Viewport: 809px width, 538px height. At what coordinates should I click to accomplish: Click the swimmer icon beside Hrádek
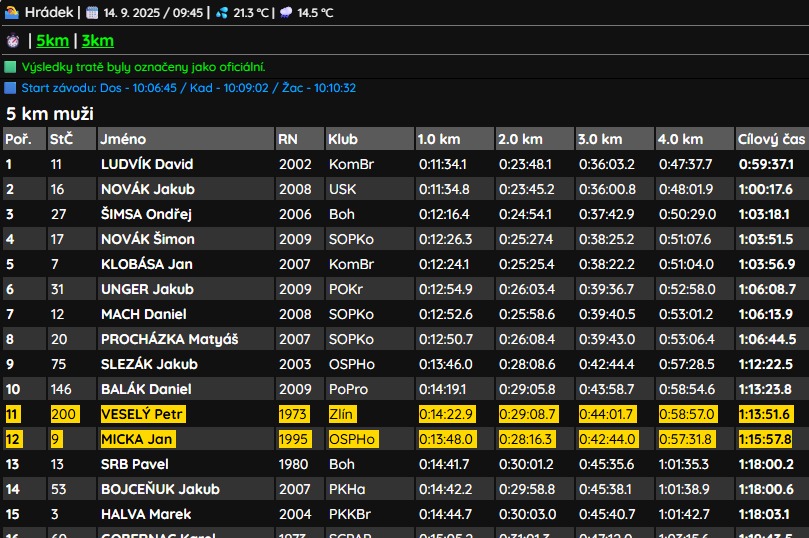pyautogui.click(x=12, y=13)
